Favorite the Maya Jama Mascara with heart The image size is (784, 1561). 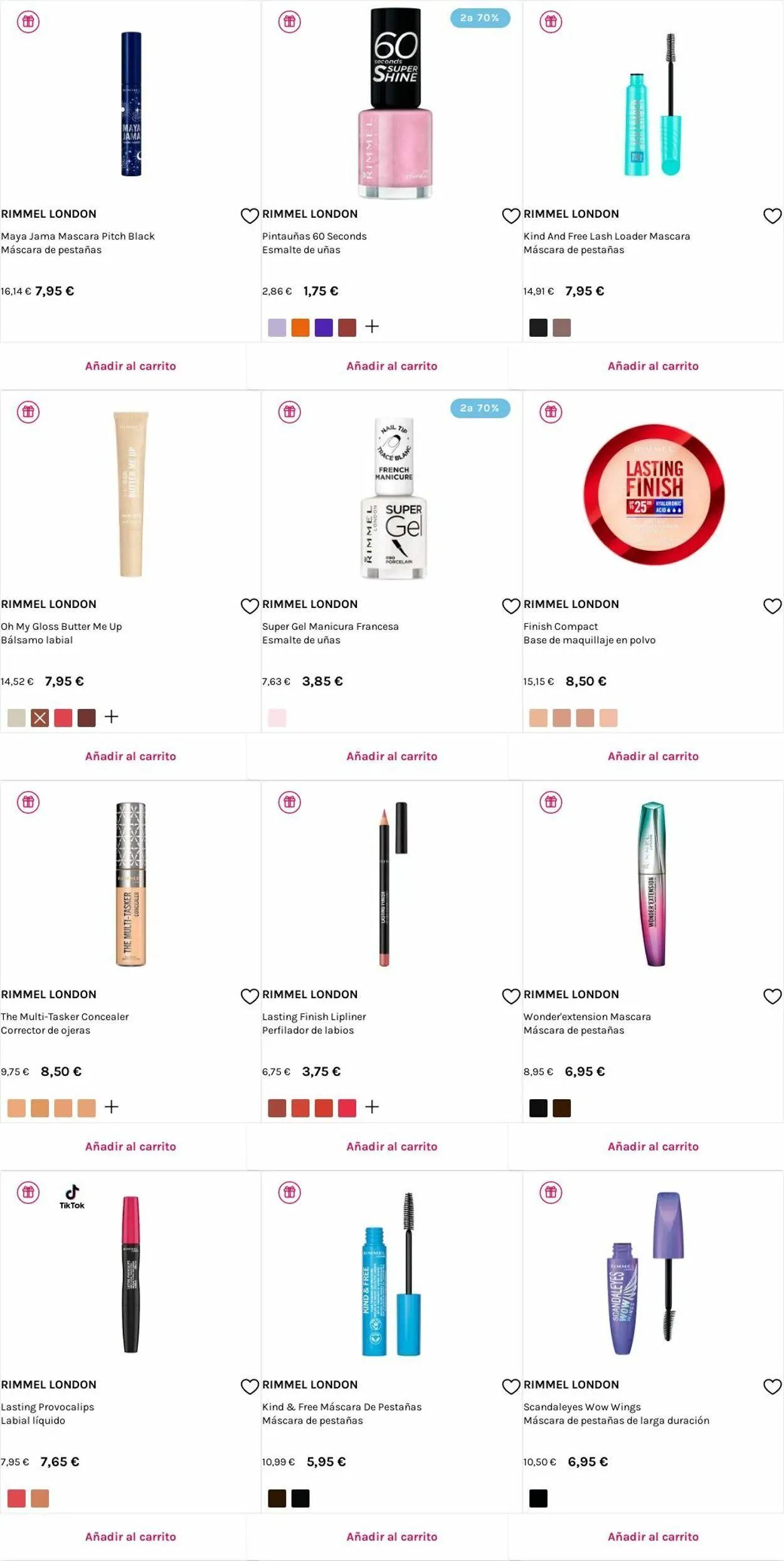pyautogui.click(x=250, y=216)
